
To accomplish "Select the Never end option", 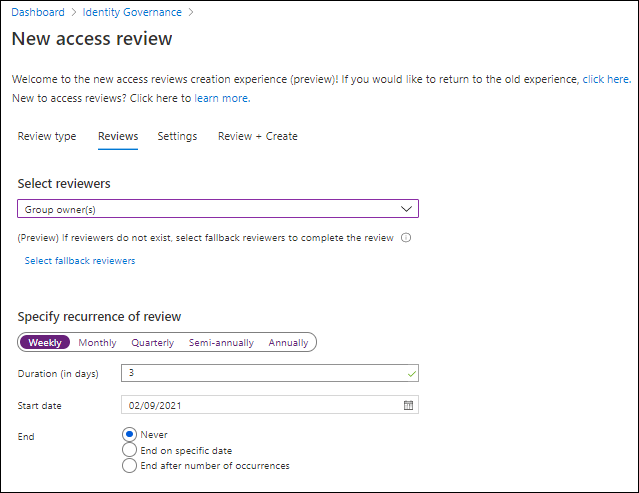I will click(128, 435).
